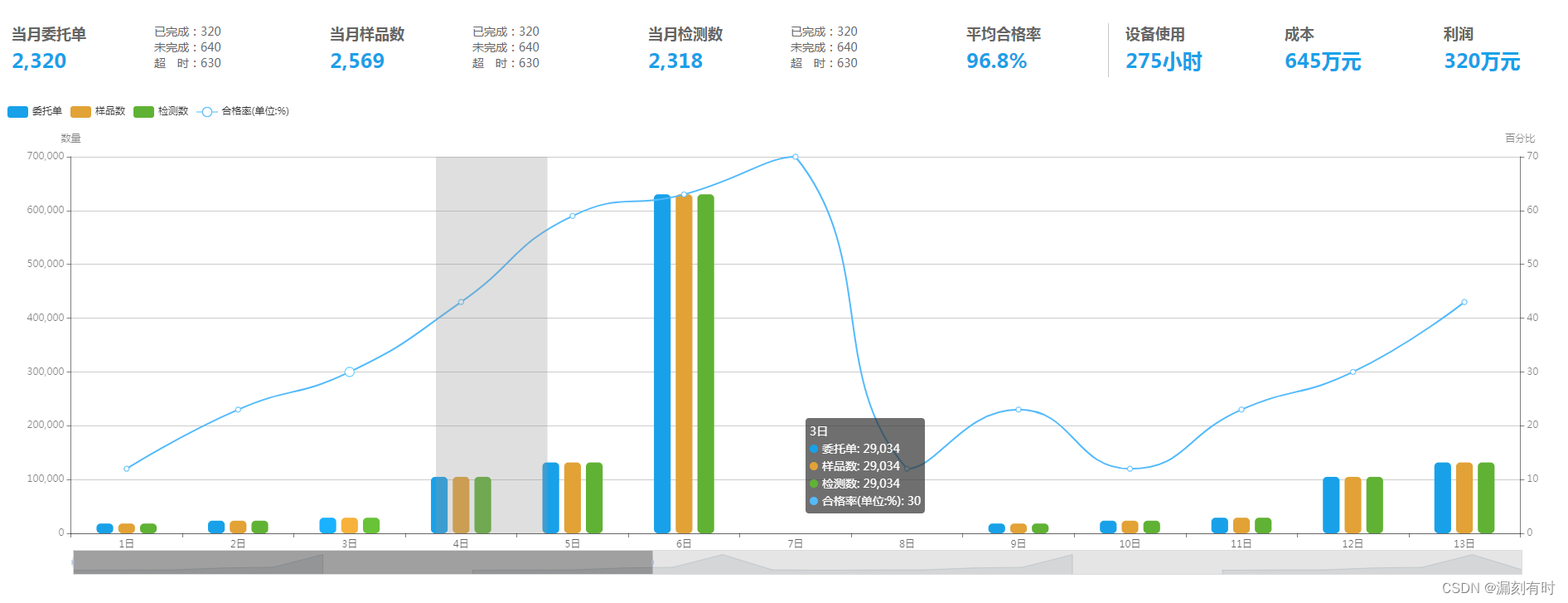Click the 合格率 line point at 2日

click(x=238, y=410)
